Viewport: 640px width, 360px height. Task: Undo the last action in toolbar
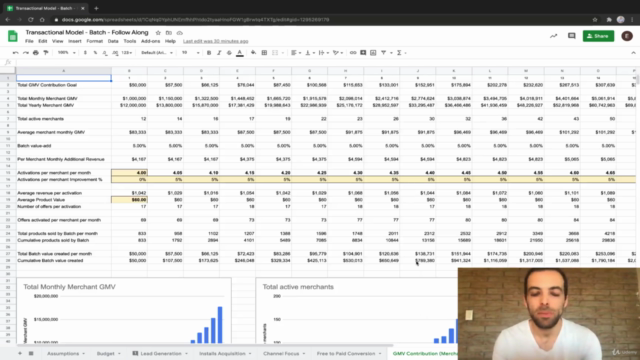(x=16, y=53)
